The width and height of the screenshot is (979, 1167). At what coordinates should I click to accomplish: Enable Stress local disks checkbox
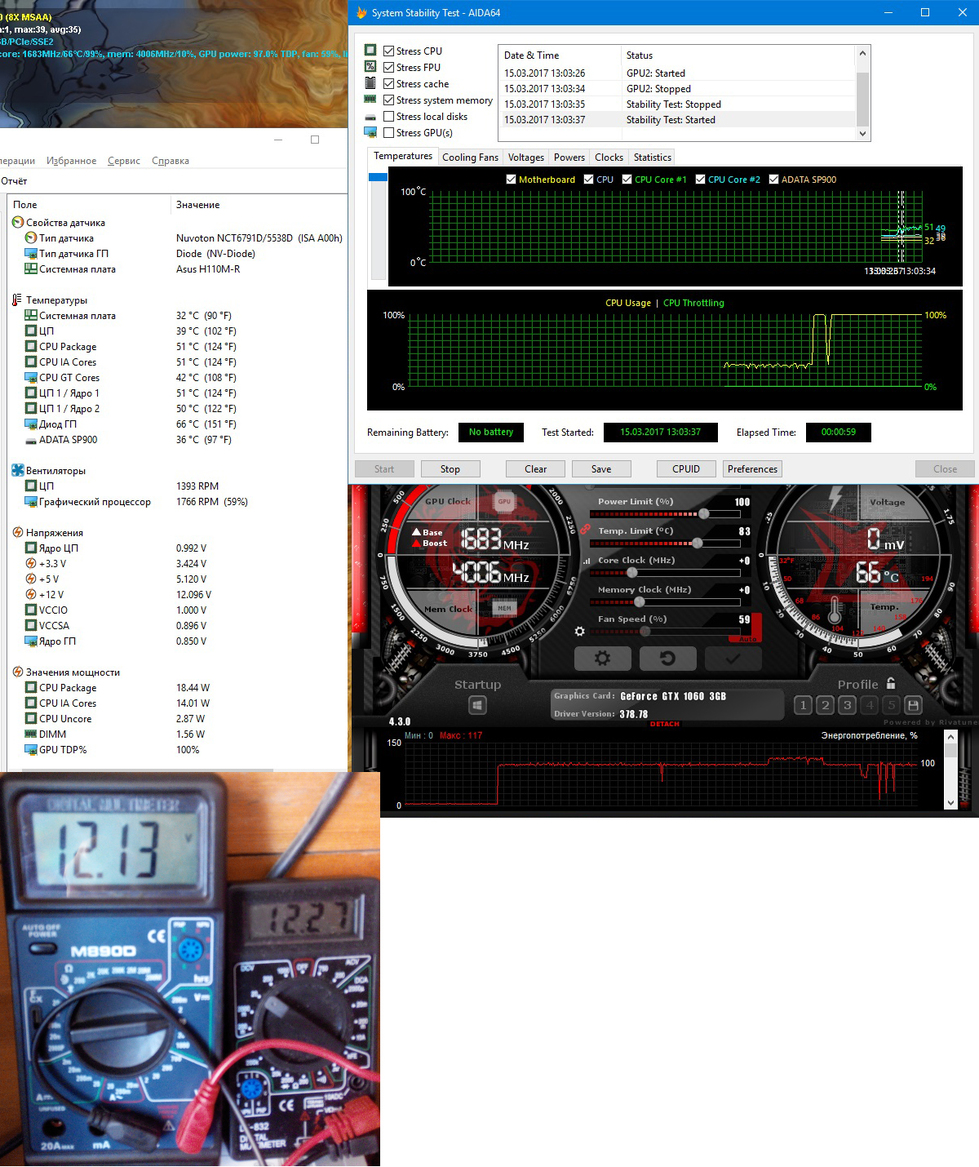tap(389, 117)
